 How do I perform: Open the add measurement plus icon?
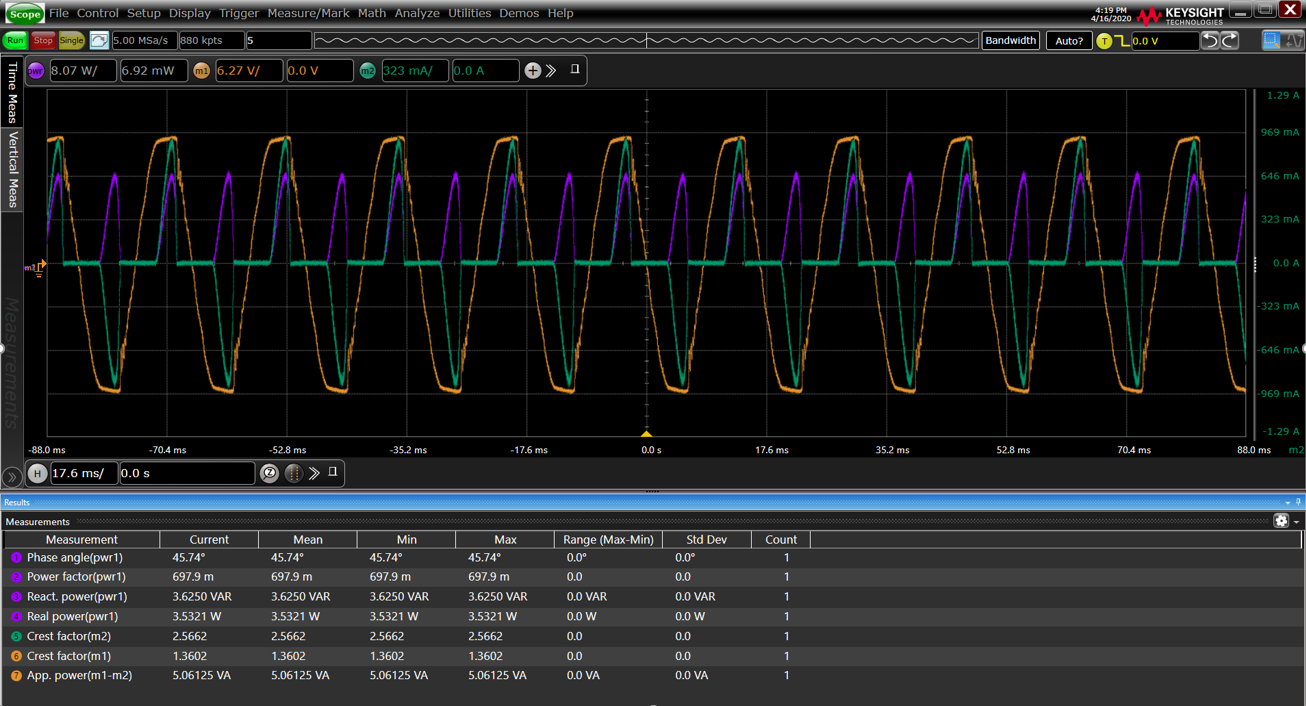[533, 71]
